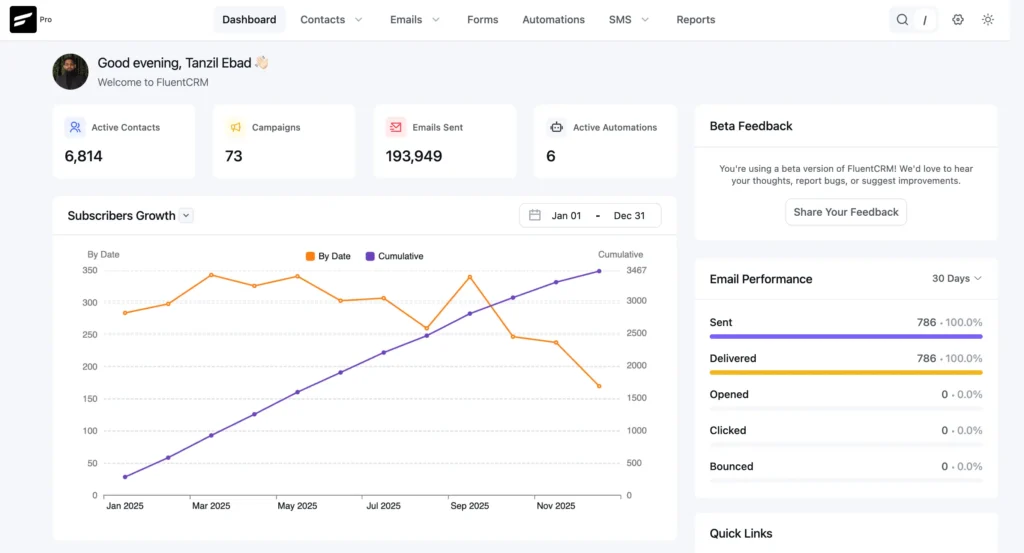Click the Beta Feedback heading
The width and height of the screenshot is (1024, 553).
point(751,126)
